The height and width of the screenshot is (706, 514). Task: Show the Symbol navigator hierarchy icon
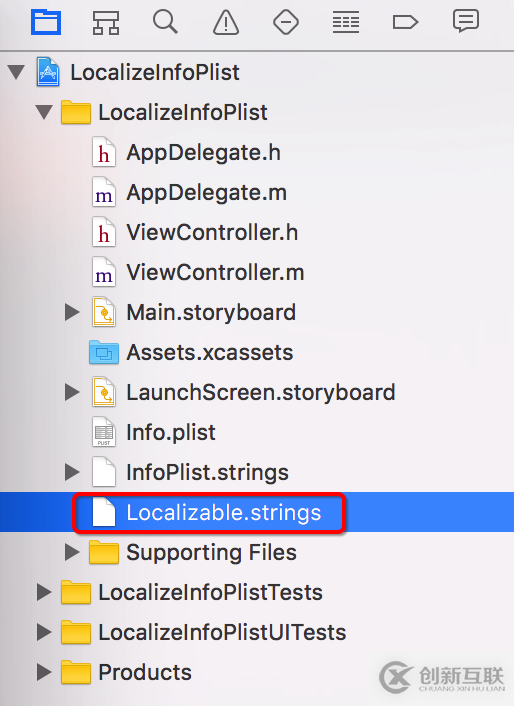point(106,23)
